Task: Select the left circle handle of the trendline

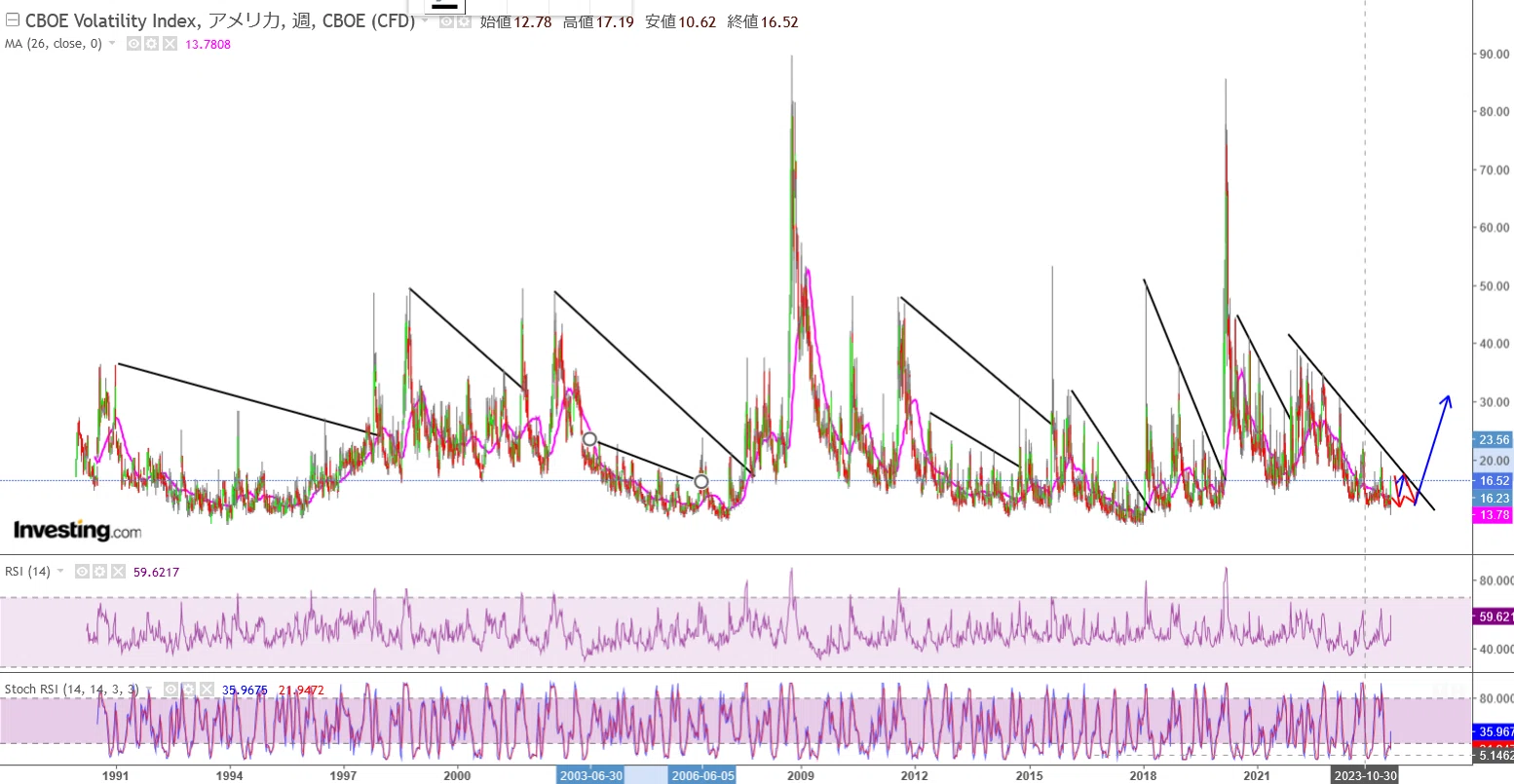Action: (589, 439)
